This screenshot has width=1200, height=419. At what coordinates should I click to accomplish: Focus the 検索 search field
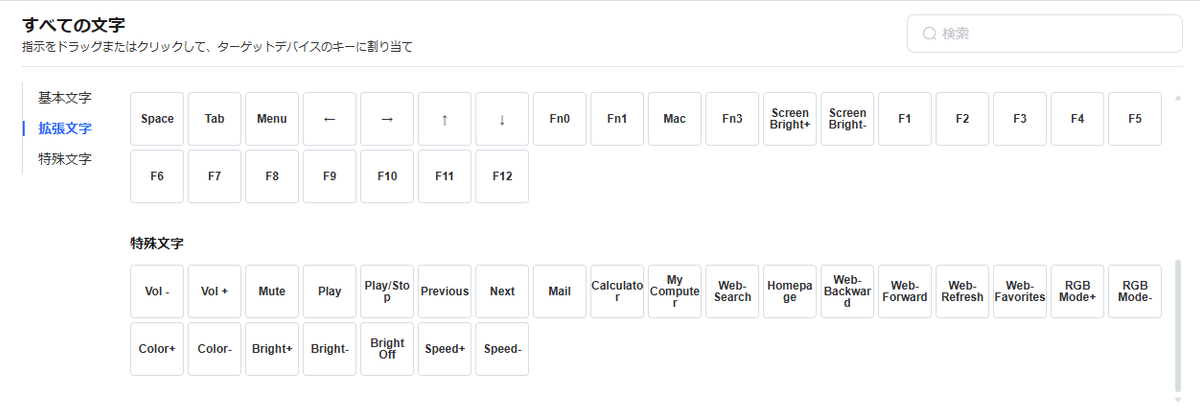point(1045,33)
